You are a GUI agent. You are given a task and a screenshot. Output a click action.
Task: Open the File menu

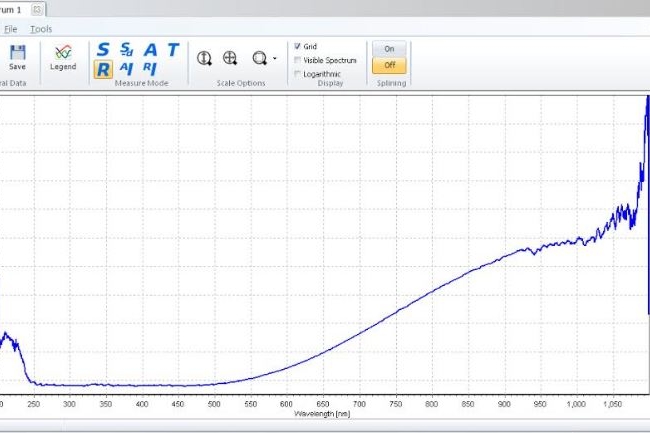pos(10,29)
